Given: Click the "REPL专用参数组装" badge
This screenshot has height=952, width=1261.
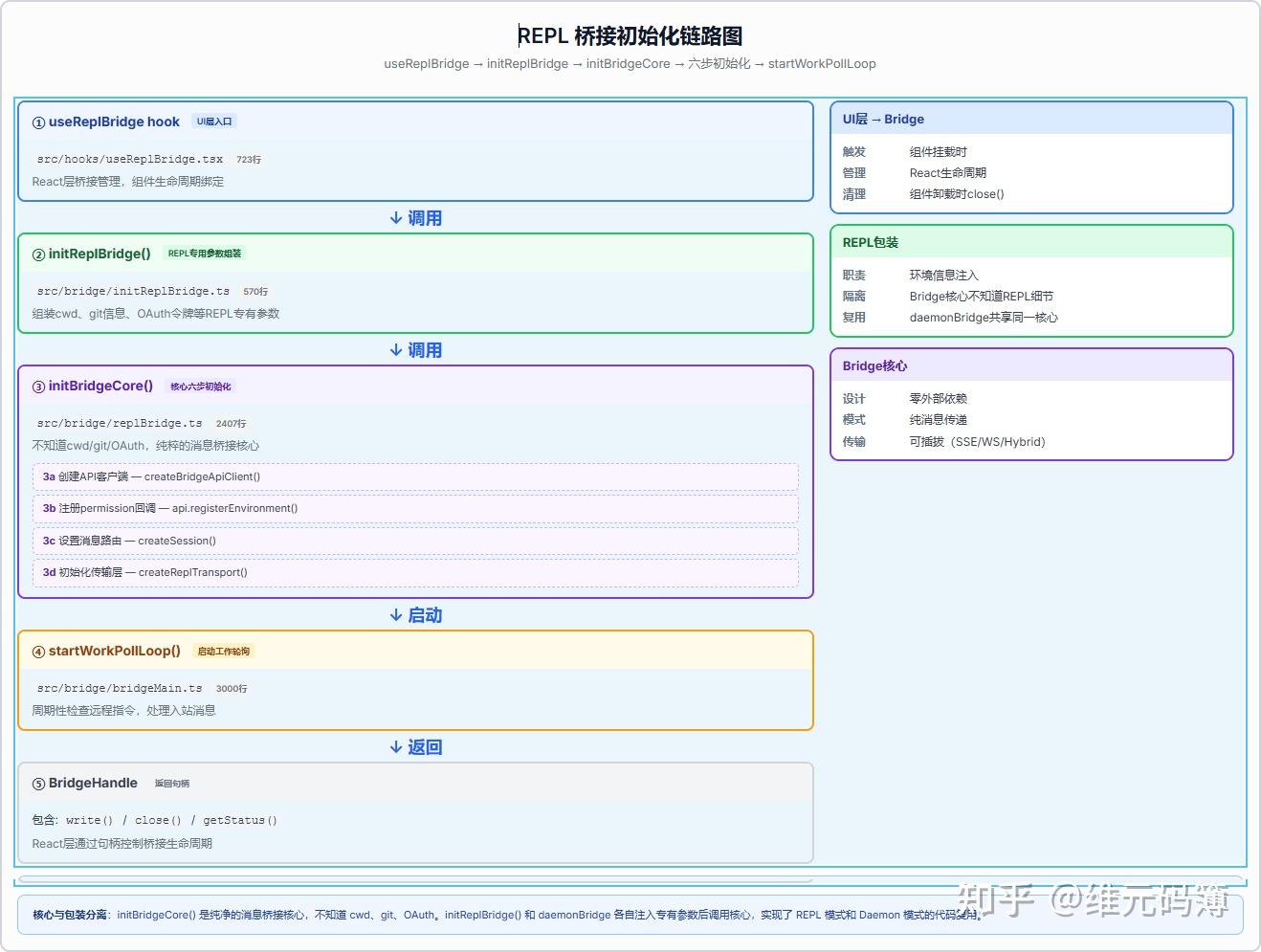Looking at the screenshot, I should point(205,254).
